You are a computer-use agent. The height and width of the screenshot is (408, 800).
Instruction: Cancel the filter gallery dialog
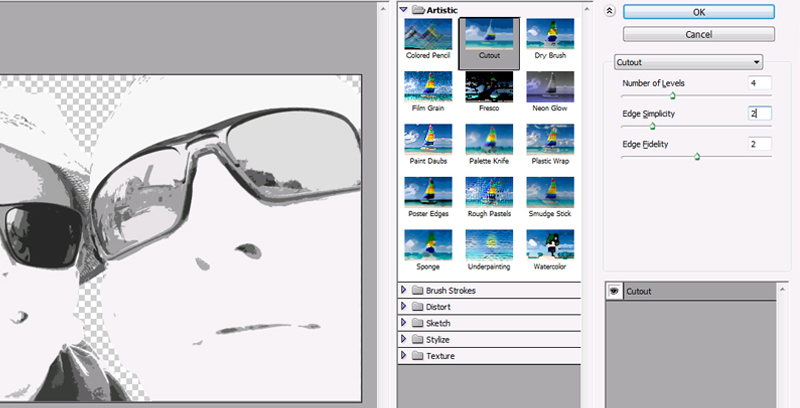(699, 35)
